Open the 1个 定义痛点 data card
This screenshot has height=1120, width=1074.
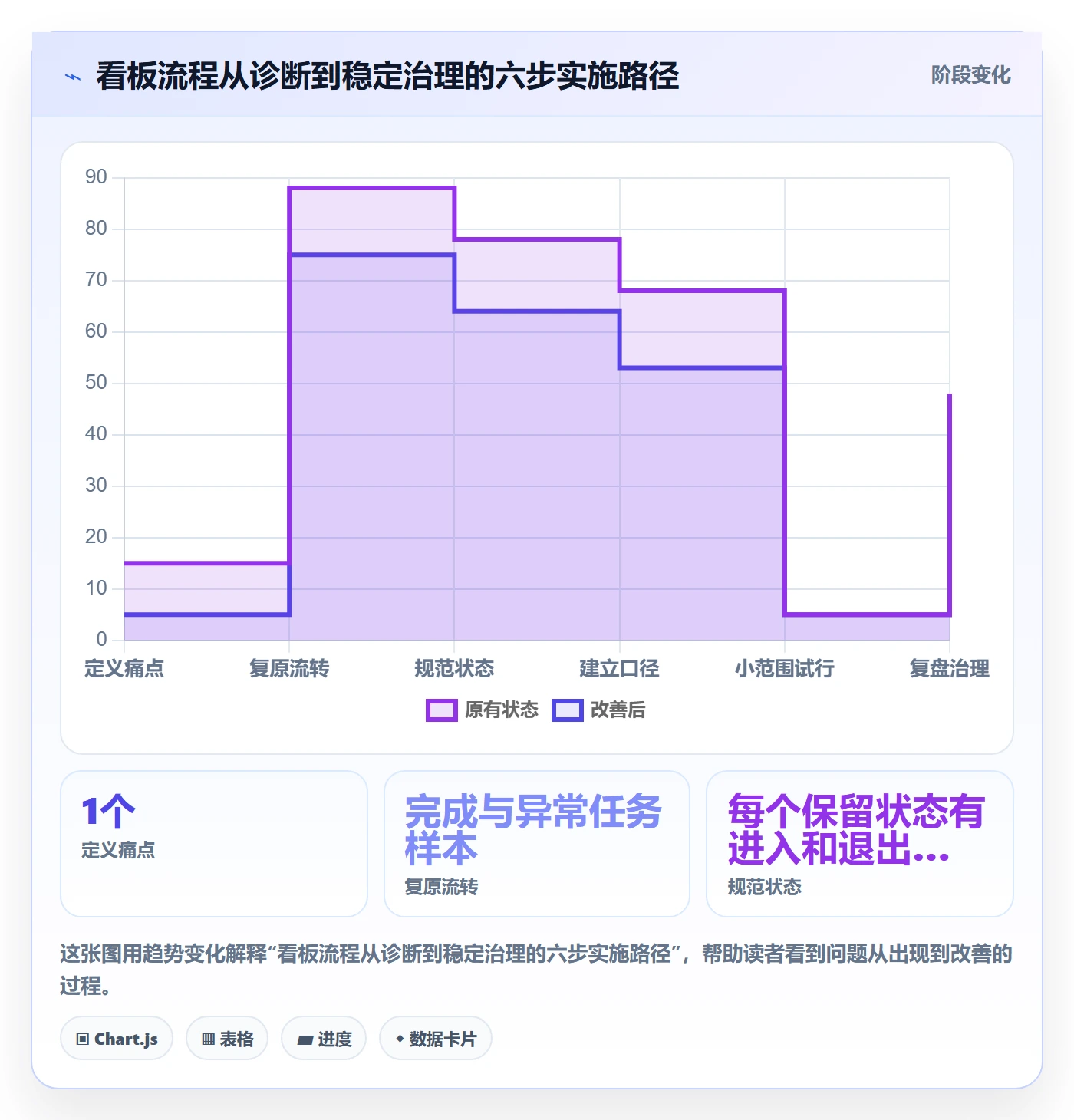pyautogui.click(x=214, y=844)
